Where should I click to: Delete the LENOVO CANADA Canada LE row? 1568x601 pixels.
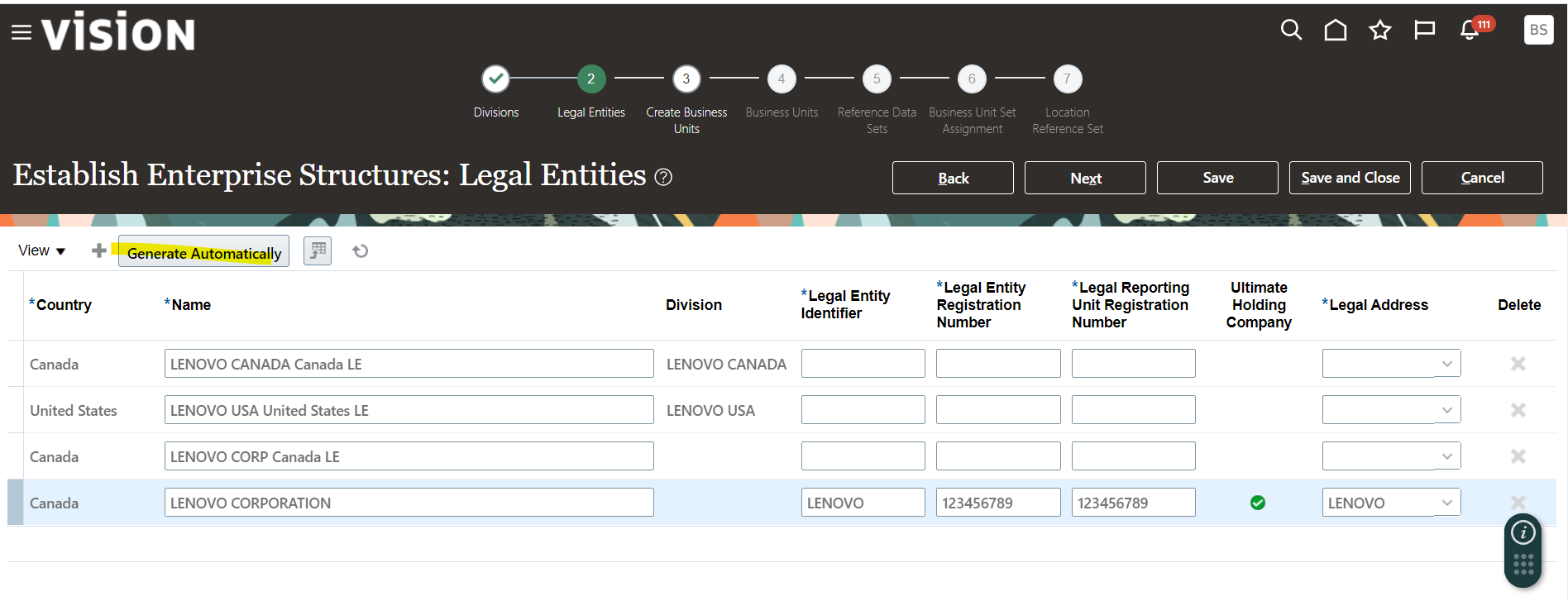(x=1518, y=364)
